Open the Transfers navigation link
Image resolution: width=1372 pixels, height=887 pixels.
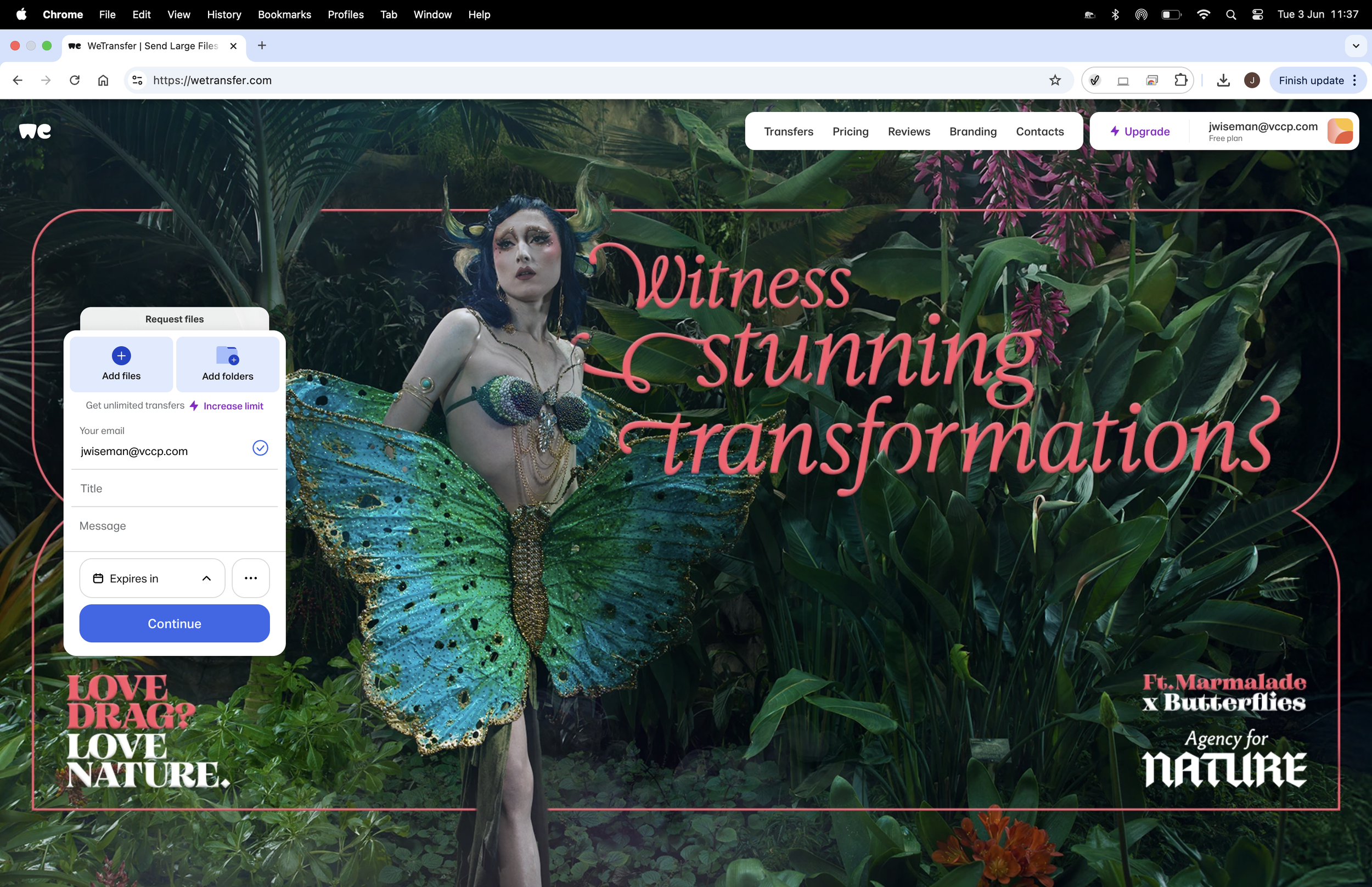coord(788,131)
